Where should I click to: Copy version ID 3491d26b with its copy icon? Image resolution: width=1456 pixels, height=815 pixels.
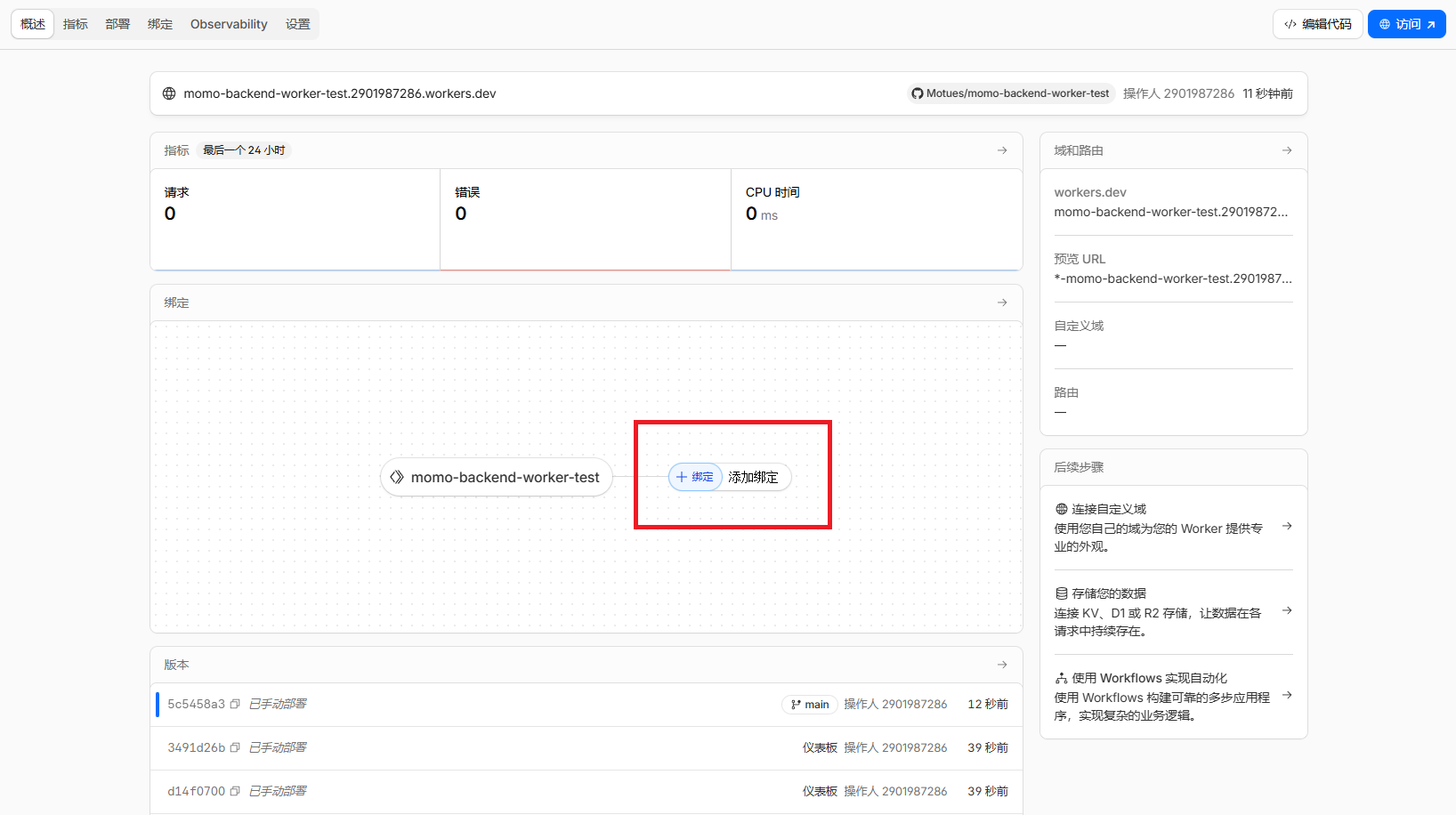(235, 747)
